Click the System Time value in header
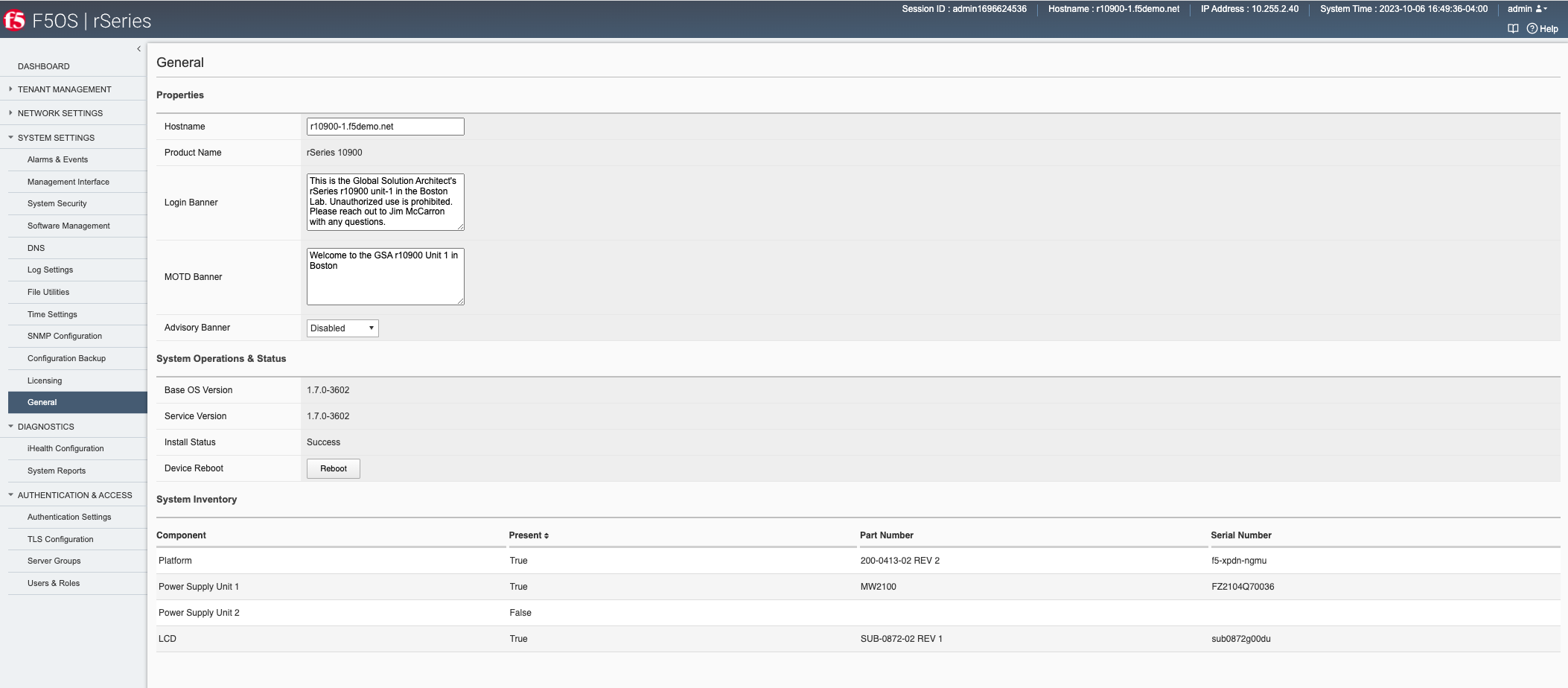The height and width of the screenshot is (688, 1568). click(1433, 9)
